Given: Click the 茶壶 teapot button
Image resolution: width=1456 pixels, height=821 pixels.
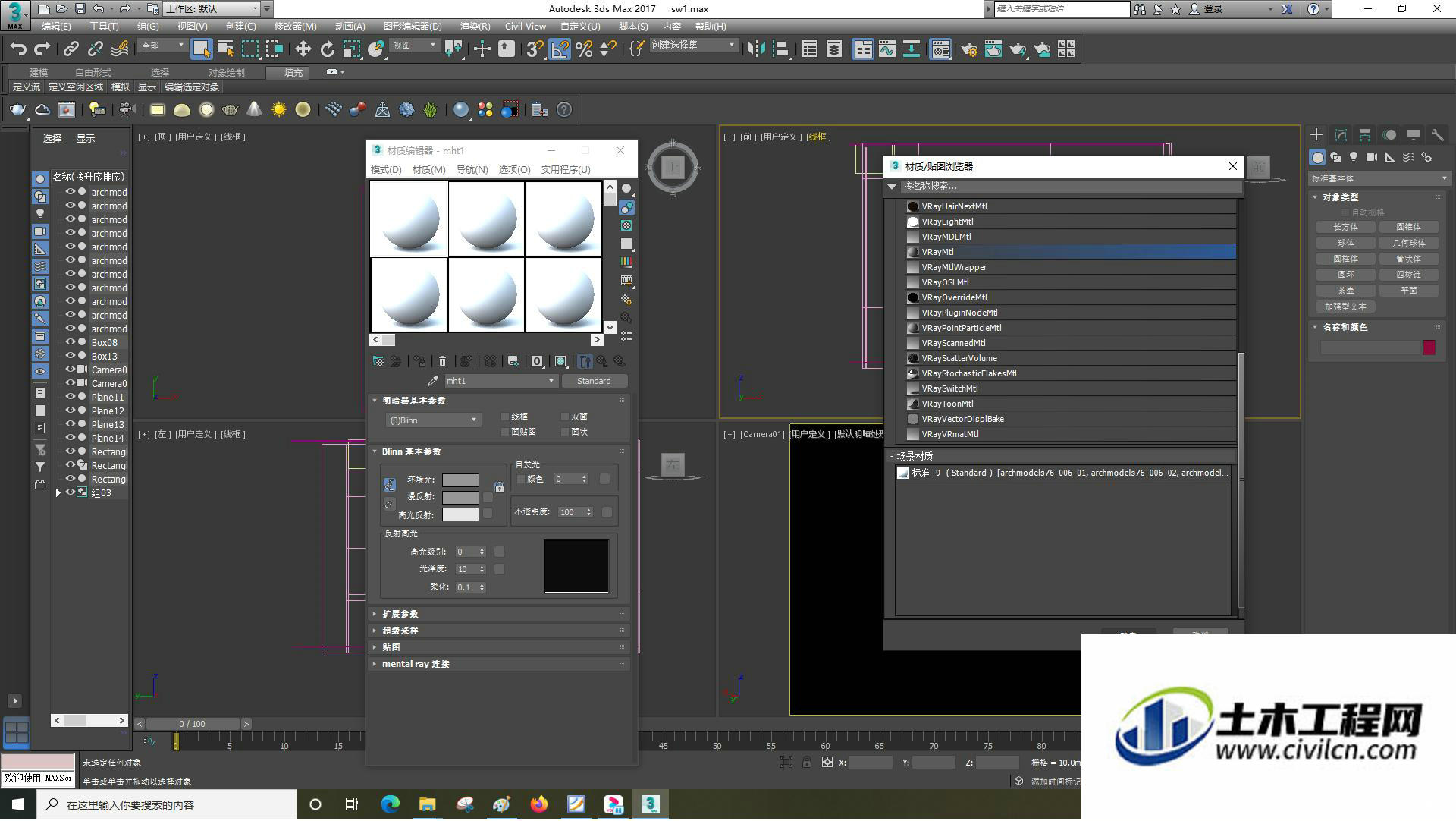Looking at the screenshot, I should click(x=1345, y=291).
